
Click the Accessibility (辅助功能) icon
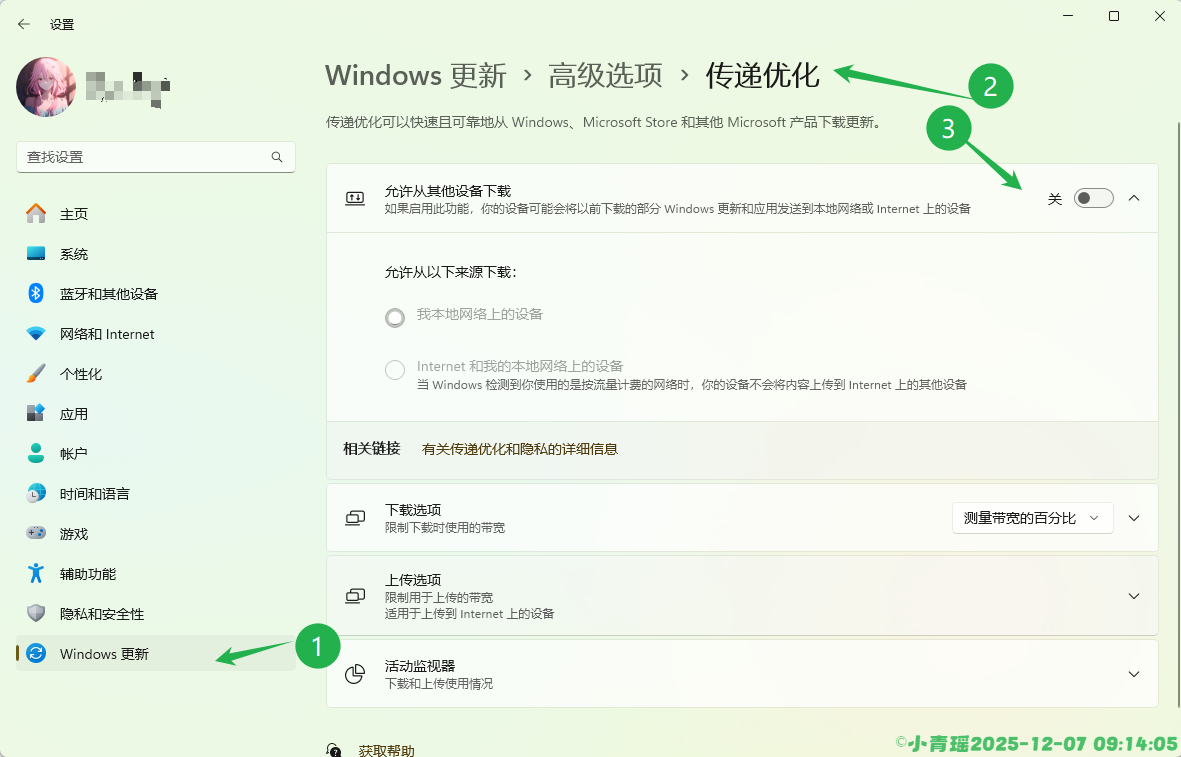[x=36, y=574]
